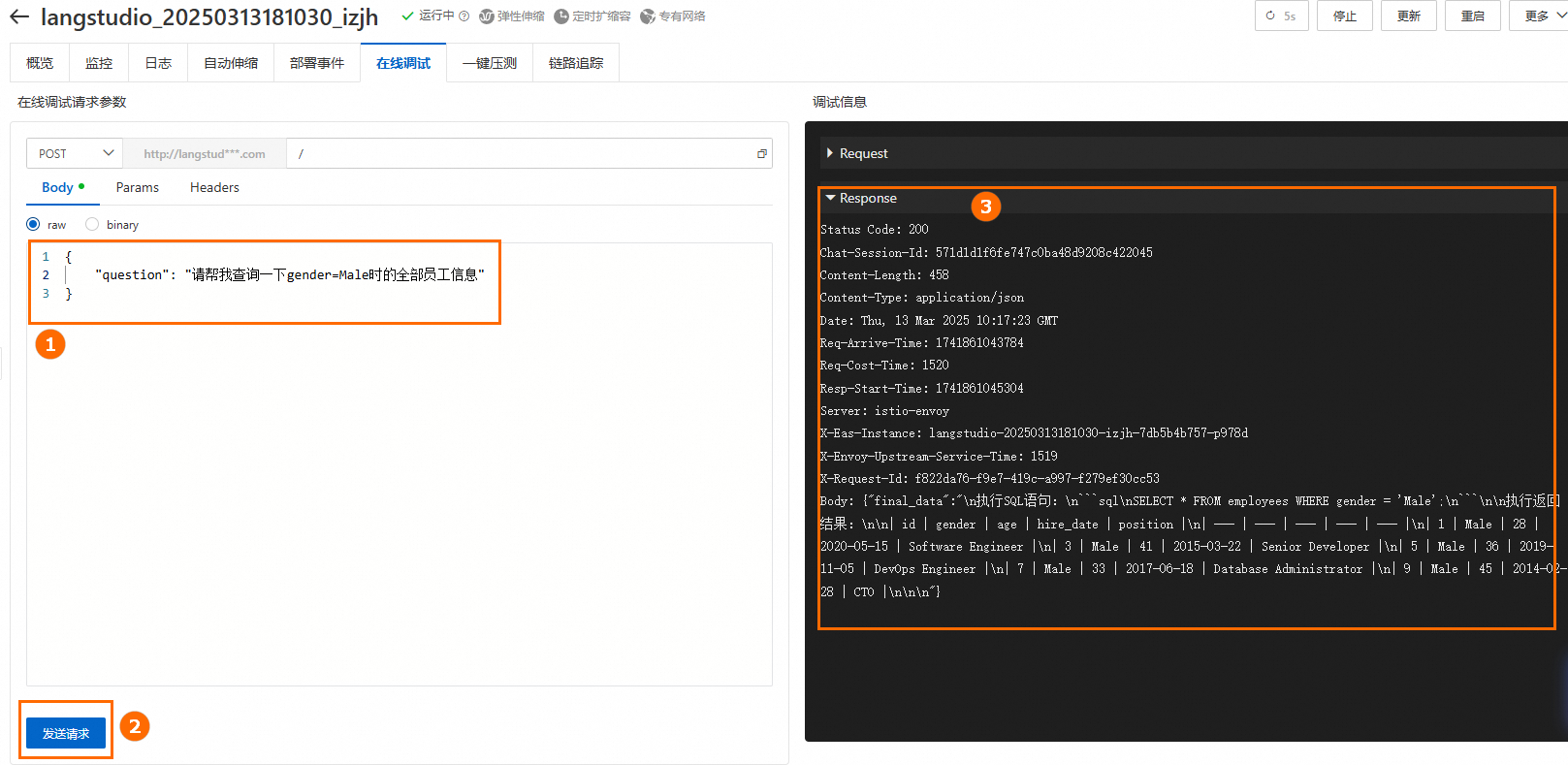Switch to the Params tab
This screenshot has width=1568, height=765.
(138, 187)
